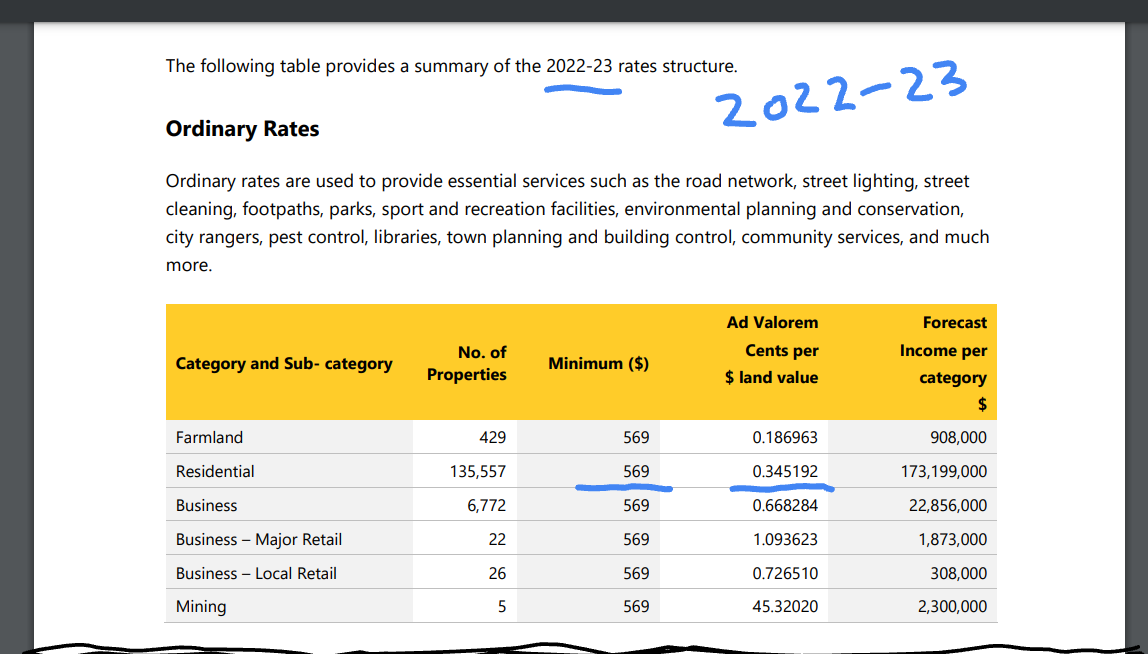Click the Residential forecast income 173,199,000
Screen dimensions: 1148x654
pyautogui.click(x=944, y=471)
